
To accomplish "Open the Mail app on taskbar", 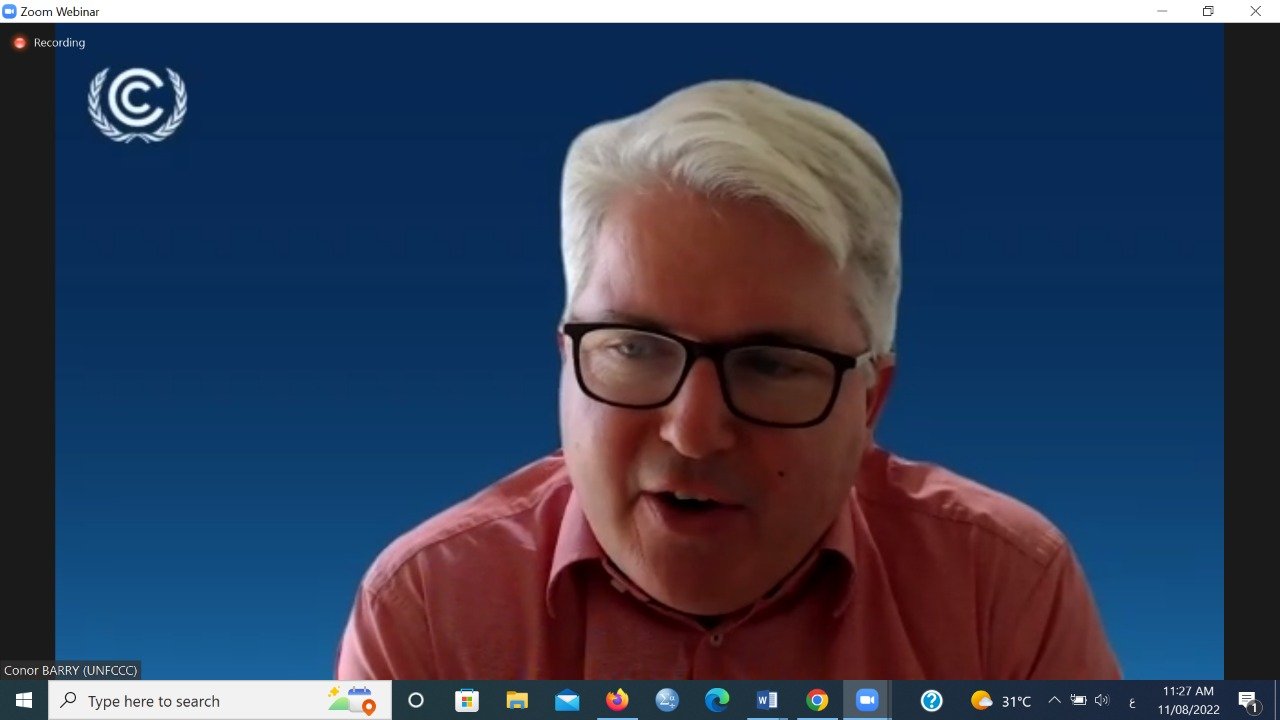I will (567, 700).
